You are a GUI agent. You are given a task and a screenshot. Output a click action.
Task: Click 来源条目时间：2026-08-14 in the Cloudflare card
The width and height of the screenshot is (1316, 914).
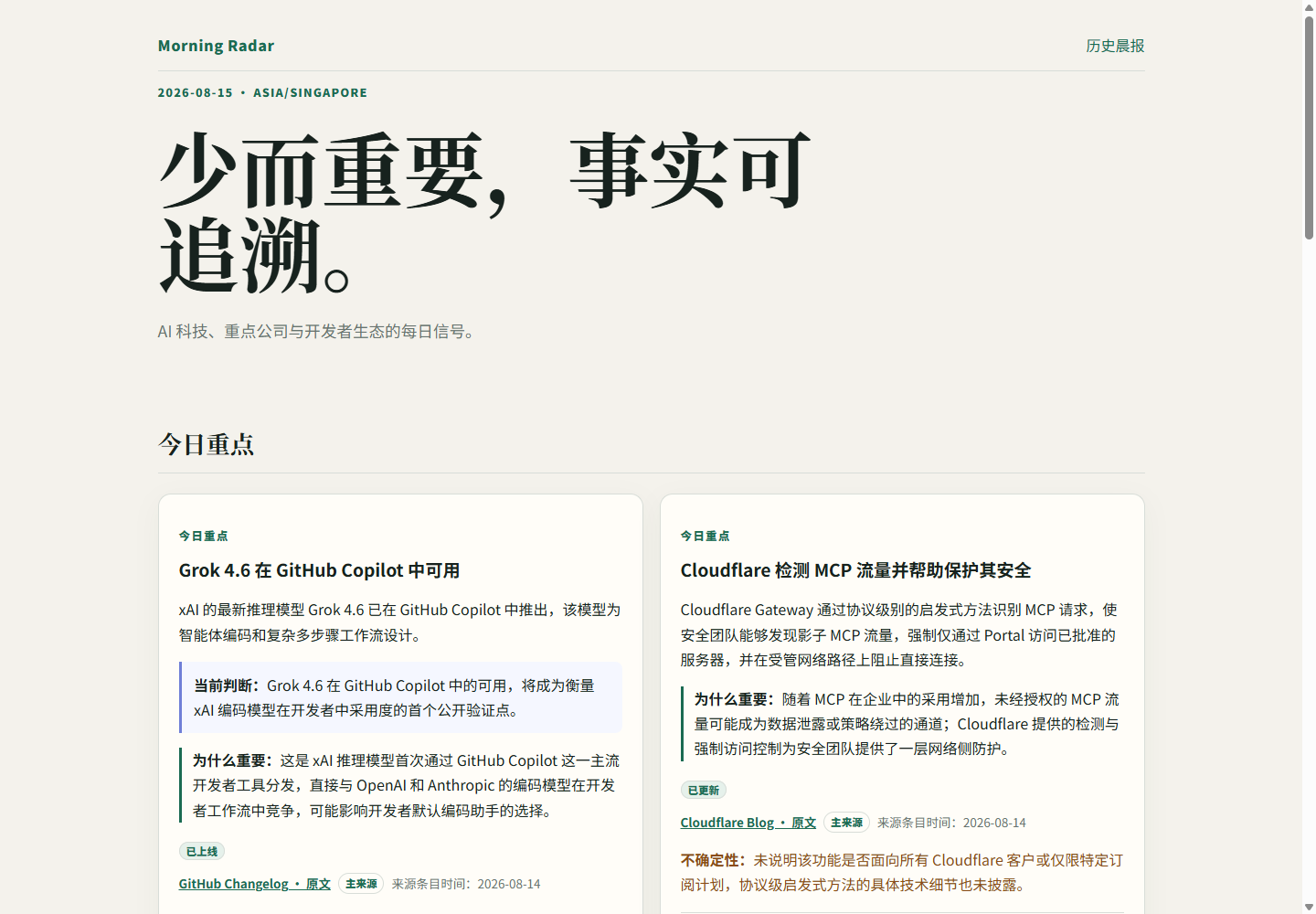pos(951,823)
